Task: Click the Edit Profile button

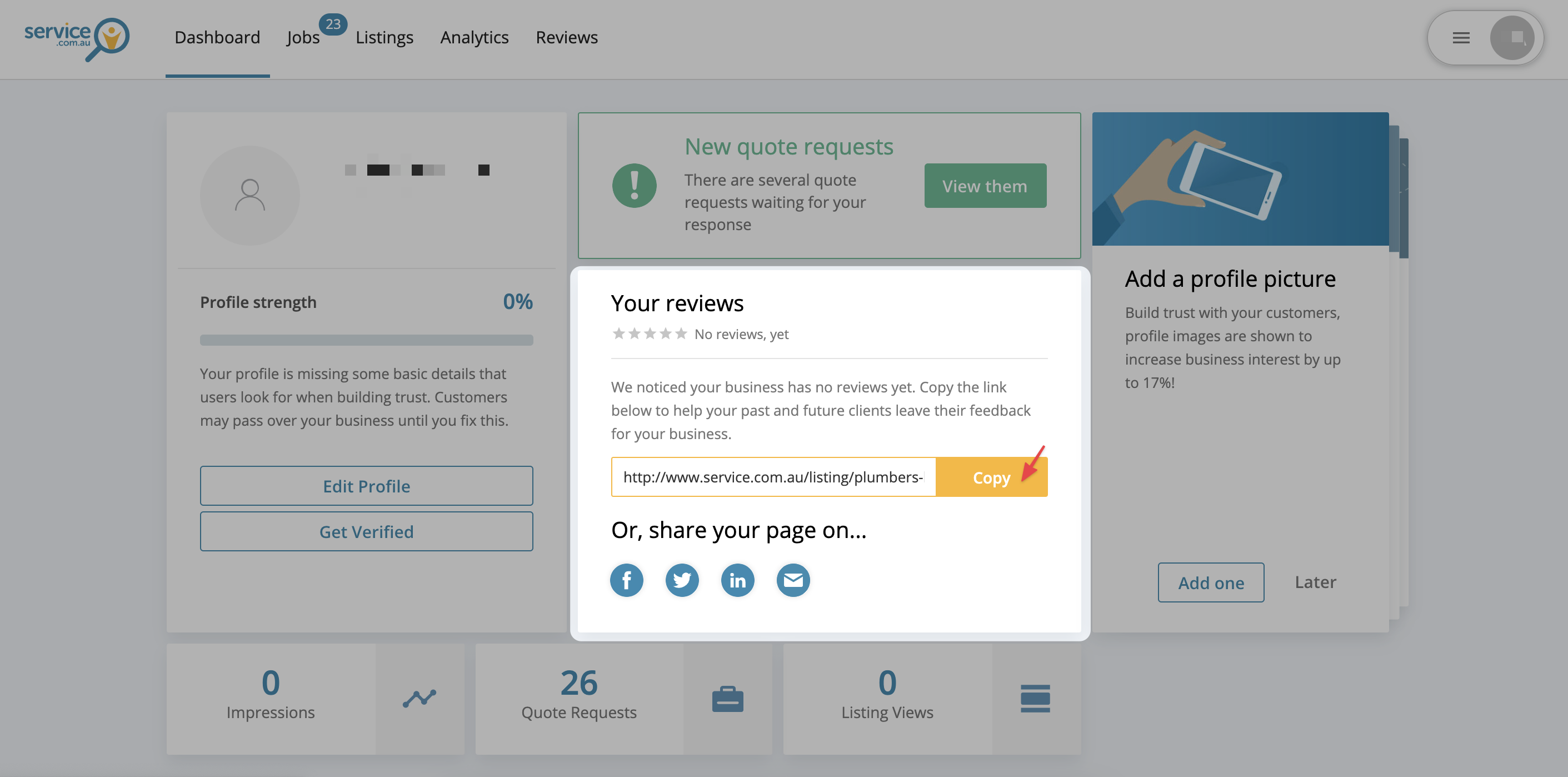Action: coord(366,486)
